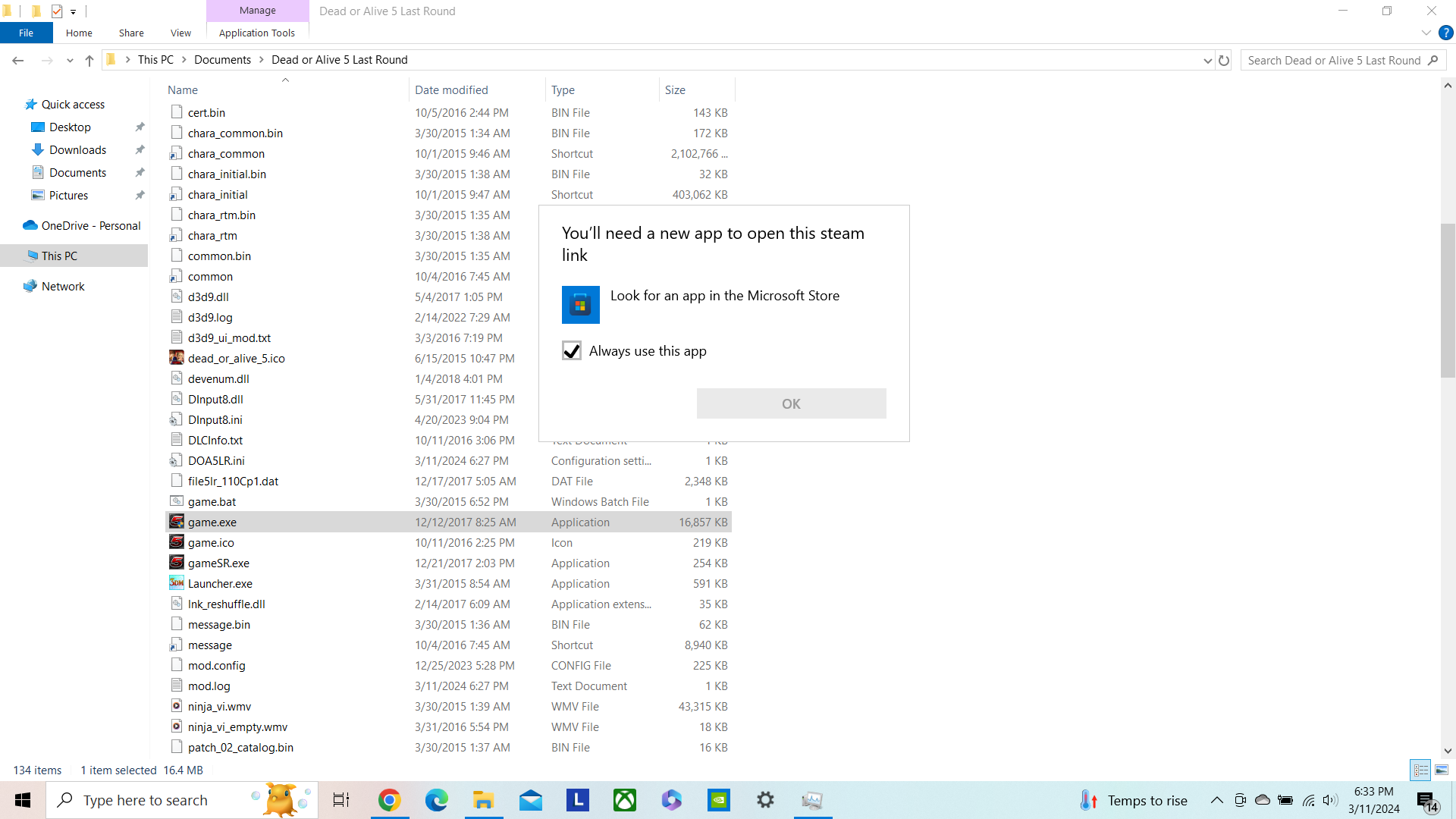The image size is (1456, 819).
Task: Expand the chevron after This PC breadcrumb
Action: (x=184, y=60)
